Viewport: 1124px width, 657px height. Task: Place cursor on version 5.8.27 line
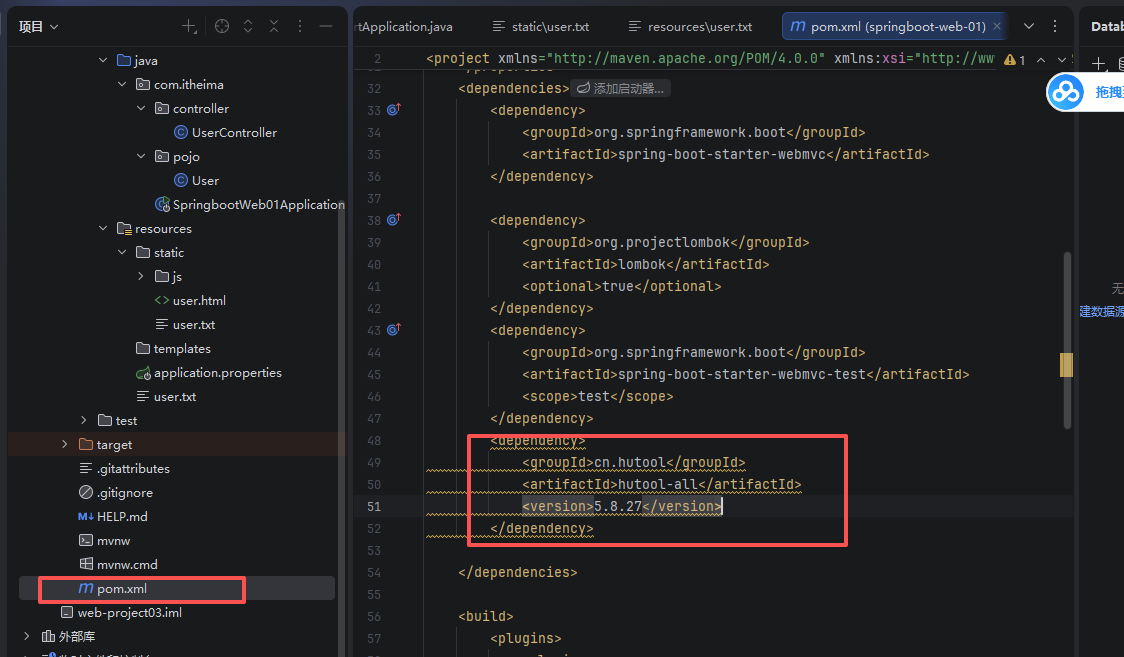tap(622, 507)
